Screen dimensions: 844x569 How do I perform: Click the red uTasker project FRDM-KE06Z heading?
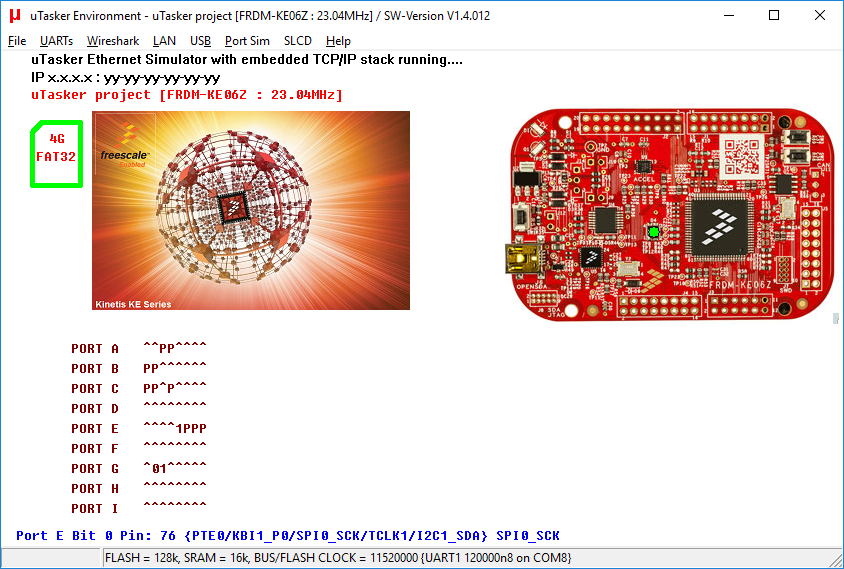point(187,95)
